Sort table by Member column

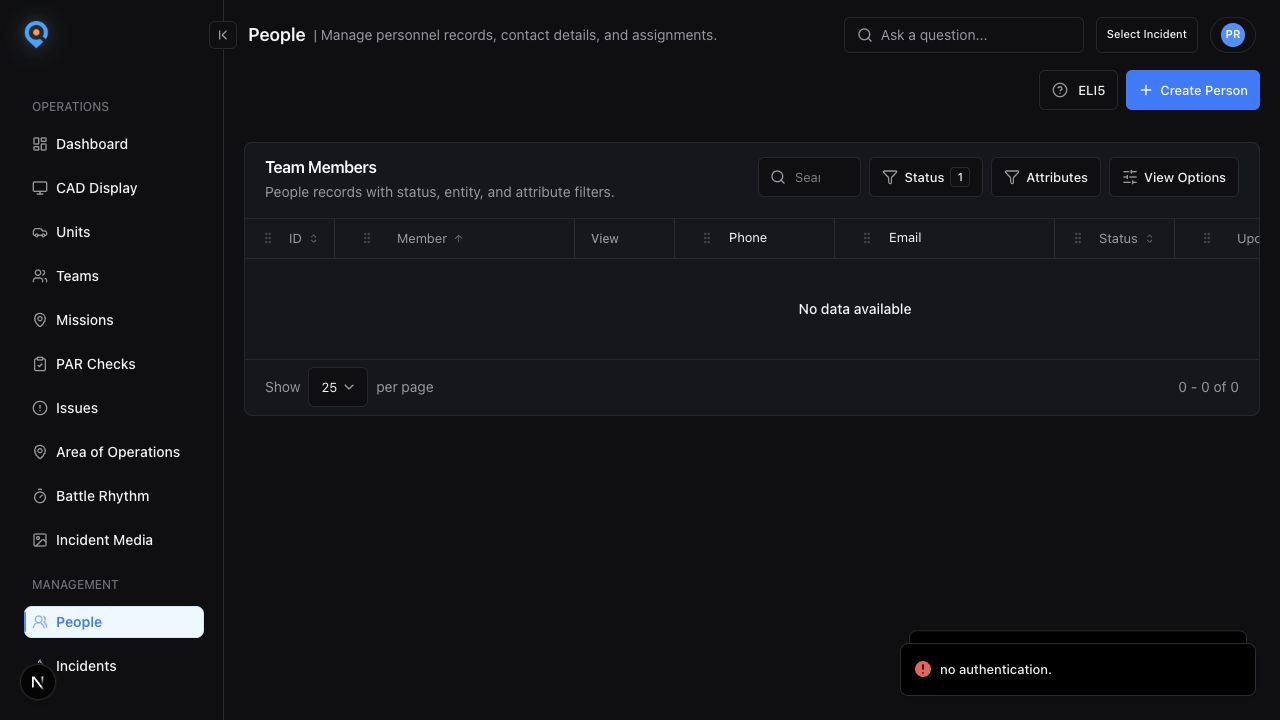pyautogui.click(x=430, y=238)
